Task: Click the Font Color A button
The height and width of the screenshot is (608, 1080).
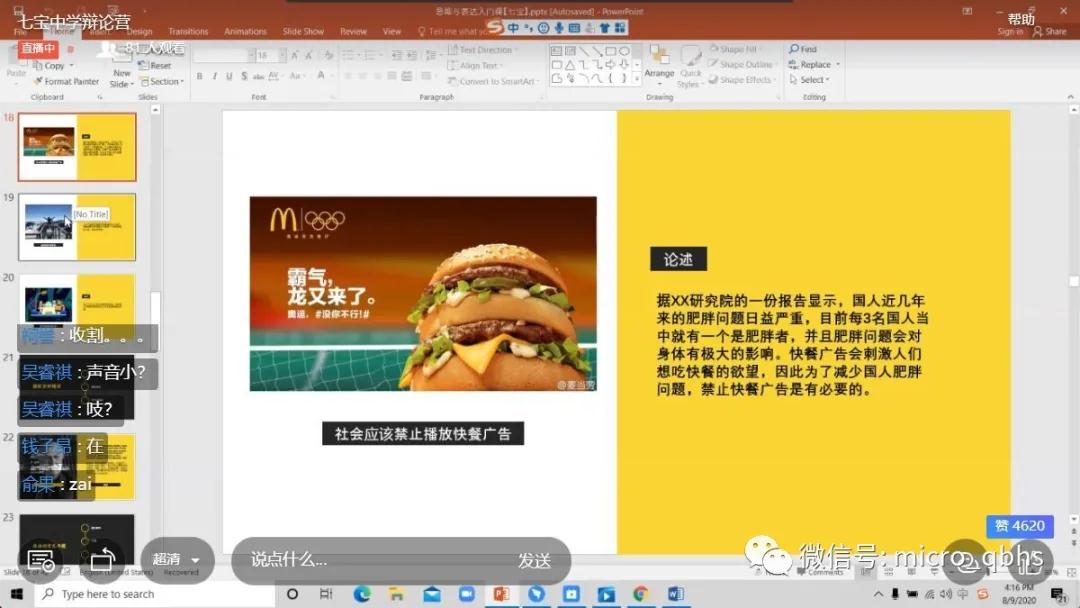Action: (x=321, y=76)
